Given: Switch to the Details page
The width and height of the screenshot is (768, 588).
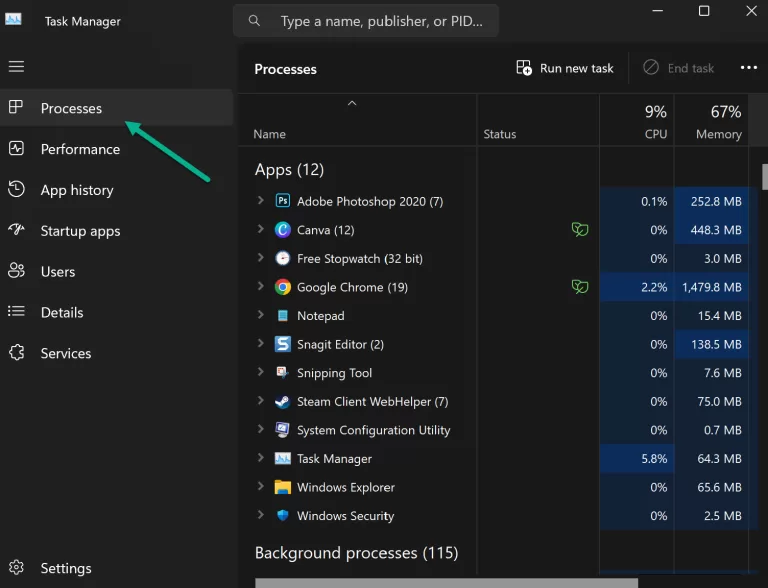Looking at the screenshot, I should (x=116, y=312).
